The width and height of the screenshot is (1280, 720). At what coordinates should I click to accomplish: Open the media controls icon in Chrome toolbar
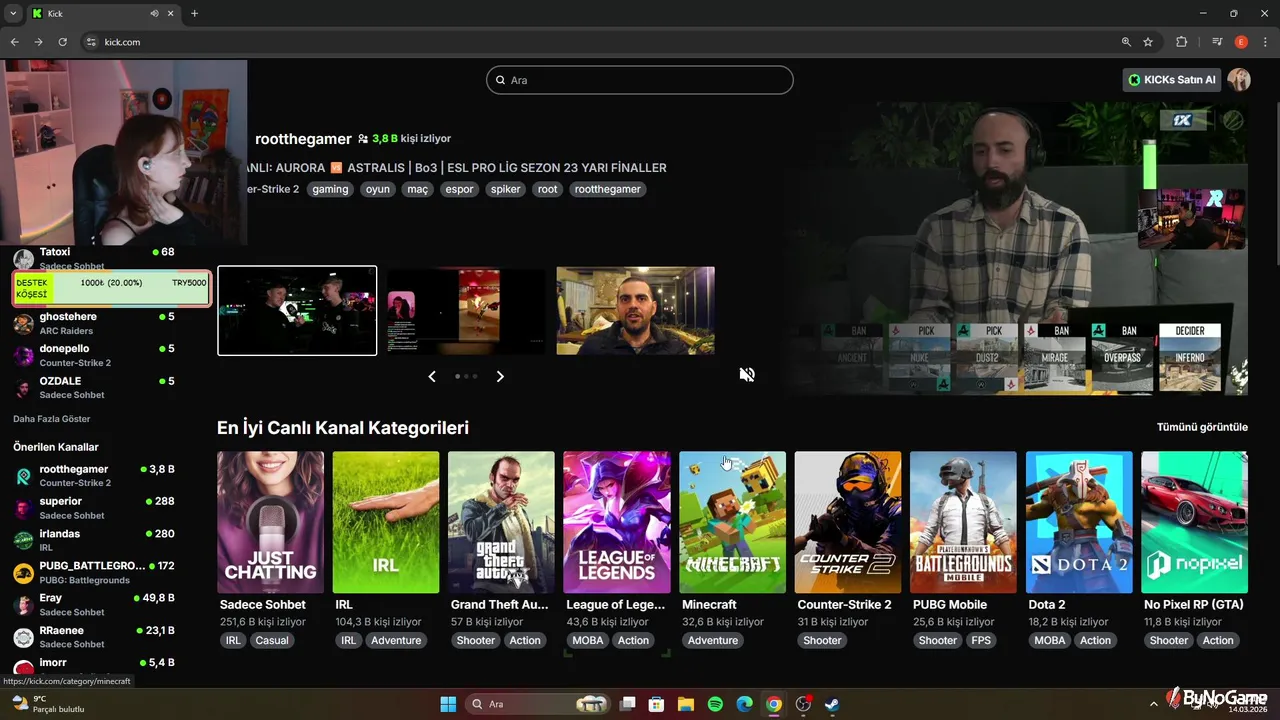click(x=1217, y=42)
